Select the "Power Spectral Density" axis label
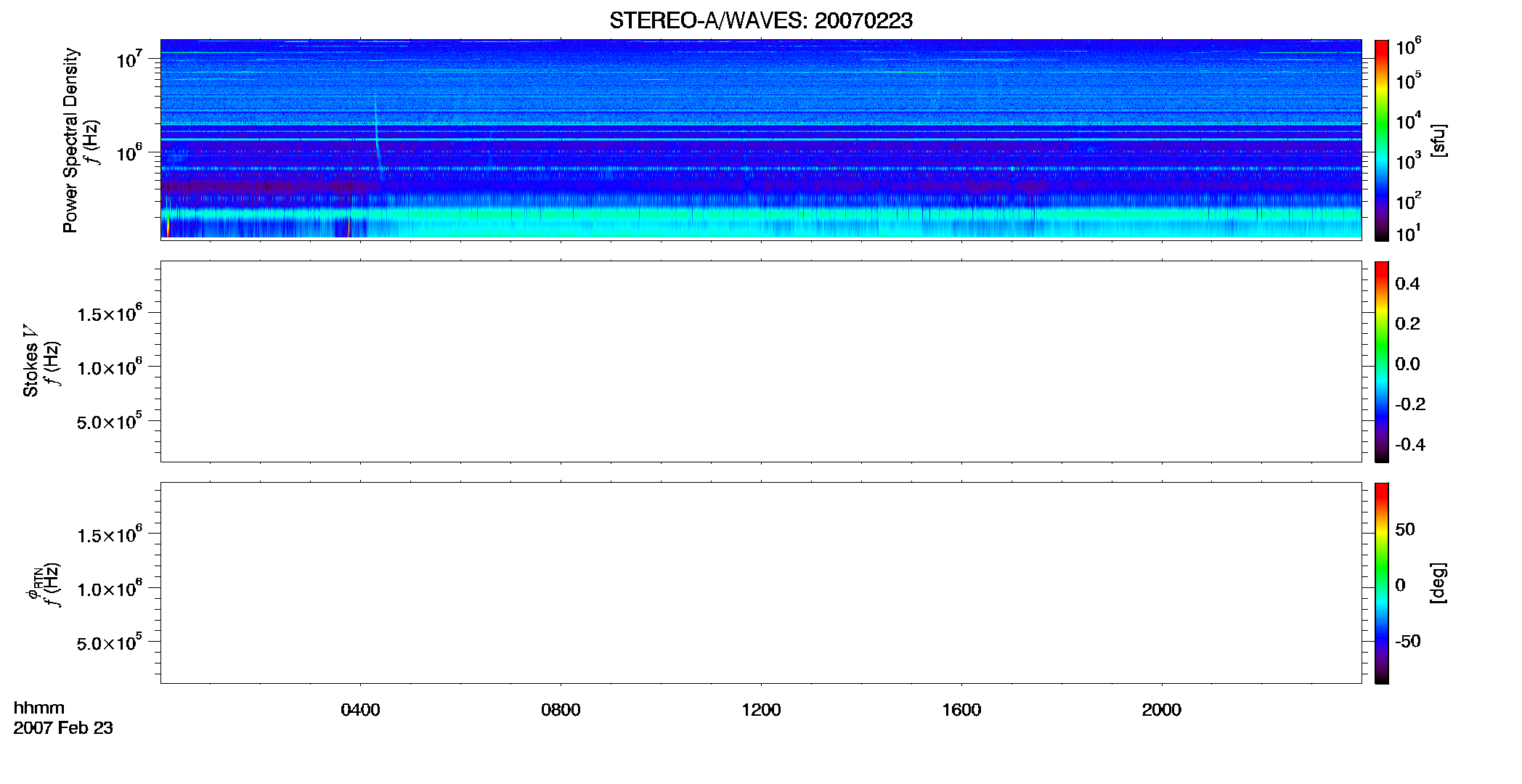The width and height of the screenshot is (1522, 784). click(70, 140)
